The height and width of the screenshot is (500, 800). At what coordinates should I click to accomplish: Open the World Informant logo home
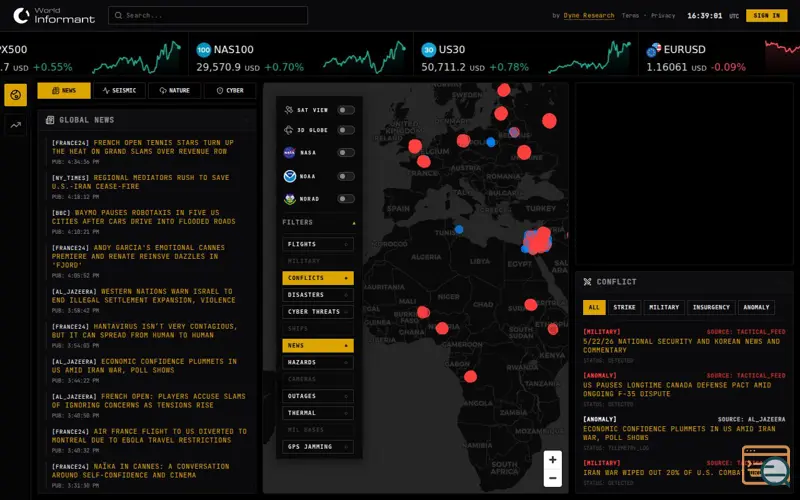(x=54, y=16)
